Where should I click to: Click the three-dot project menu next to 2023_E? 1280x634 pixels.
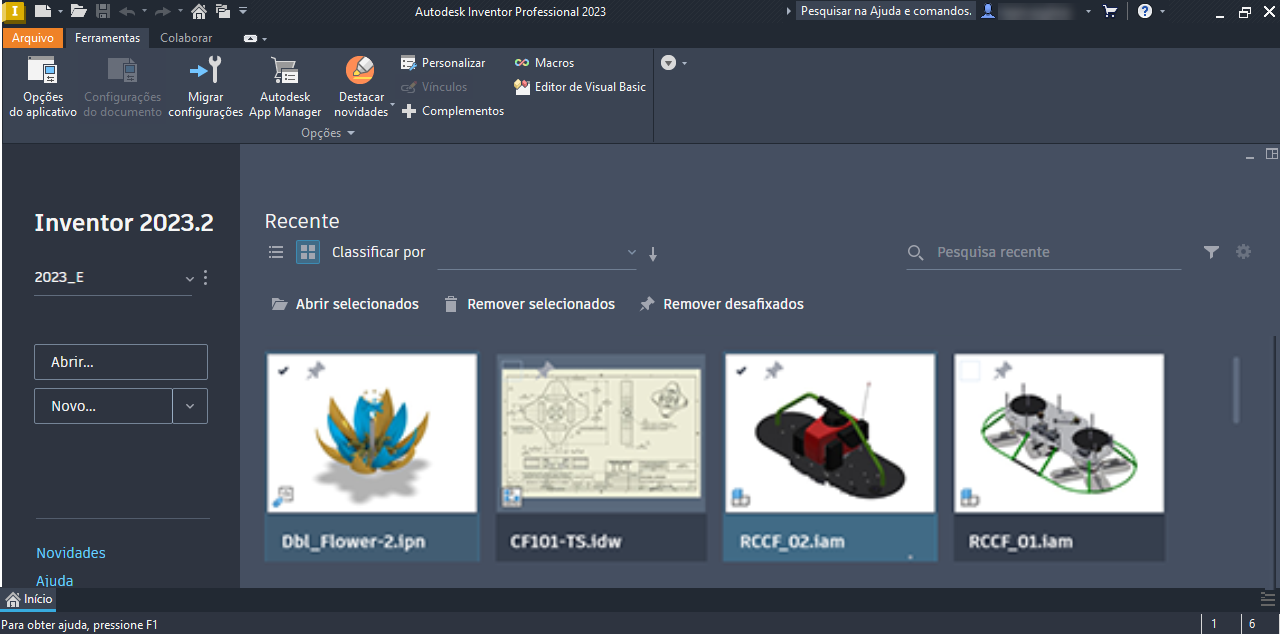click(x=206, y=278)
